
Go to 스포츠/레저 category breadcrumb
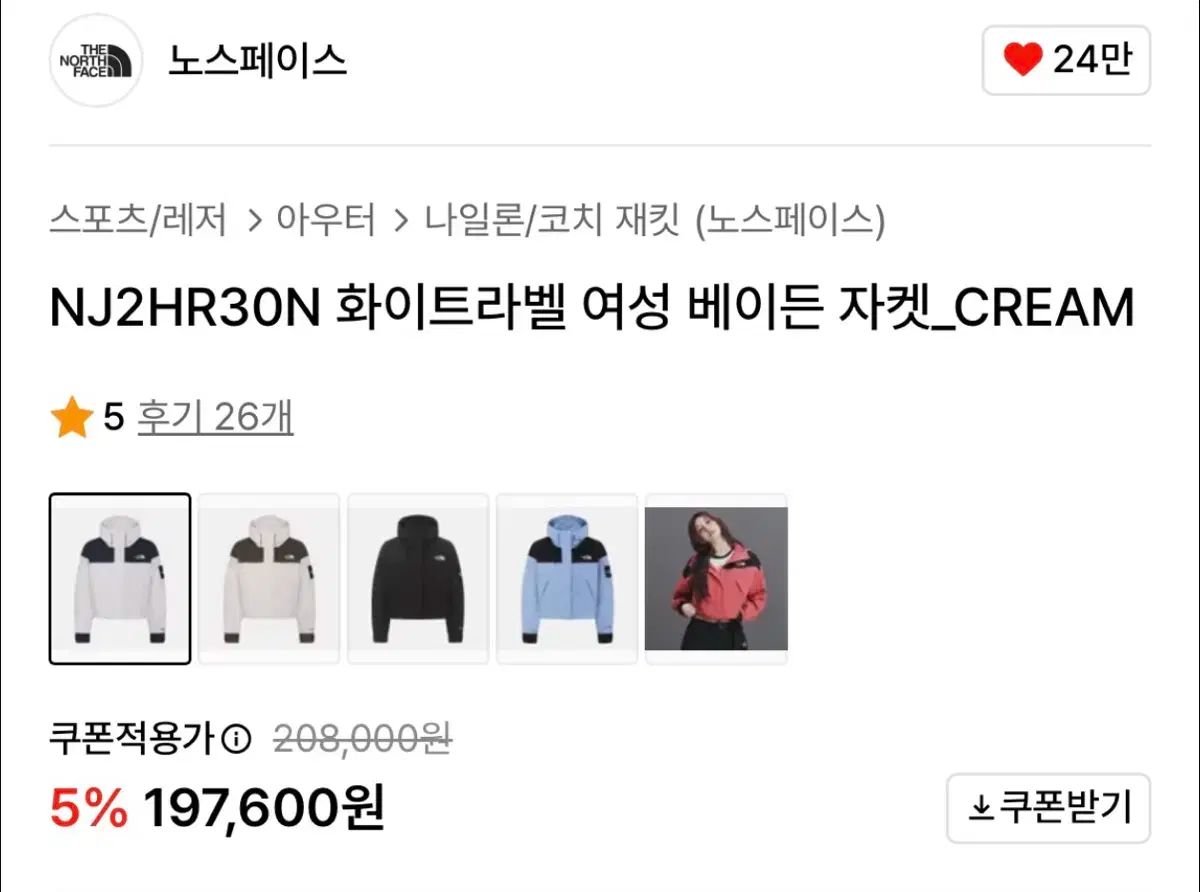point(139,220)
